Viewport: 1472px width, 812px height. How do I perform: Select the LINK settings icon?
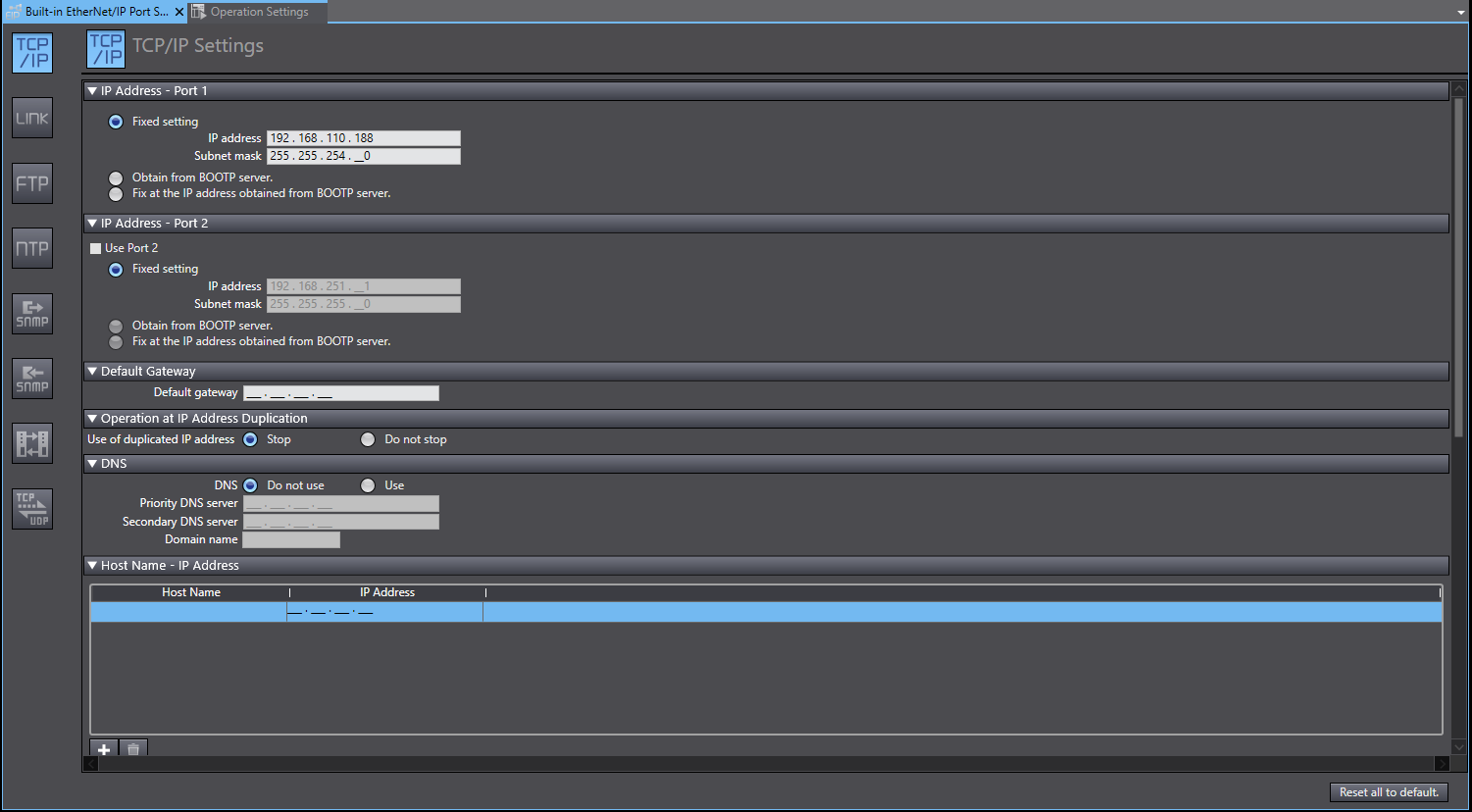32,118
